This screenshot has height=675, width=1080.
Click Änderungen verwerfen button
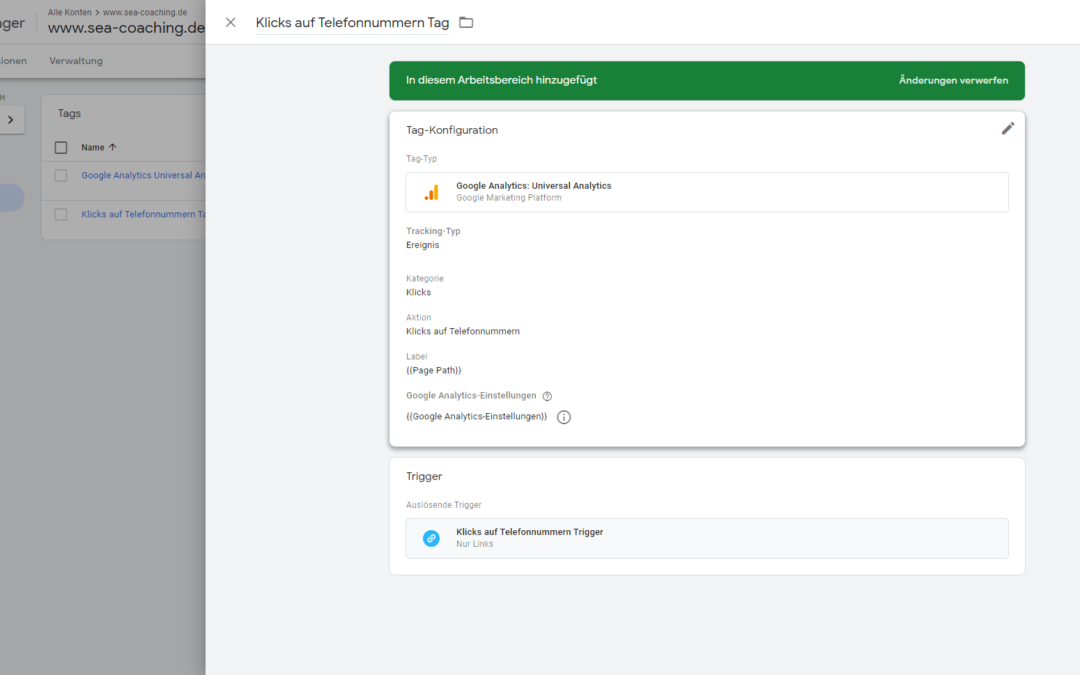click(x=953, y=81)
